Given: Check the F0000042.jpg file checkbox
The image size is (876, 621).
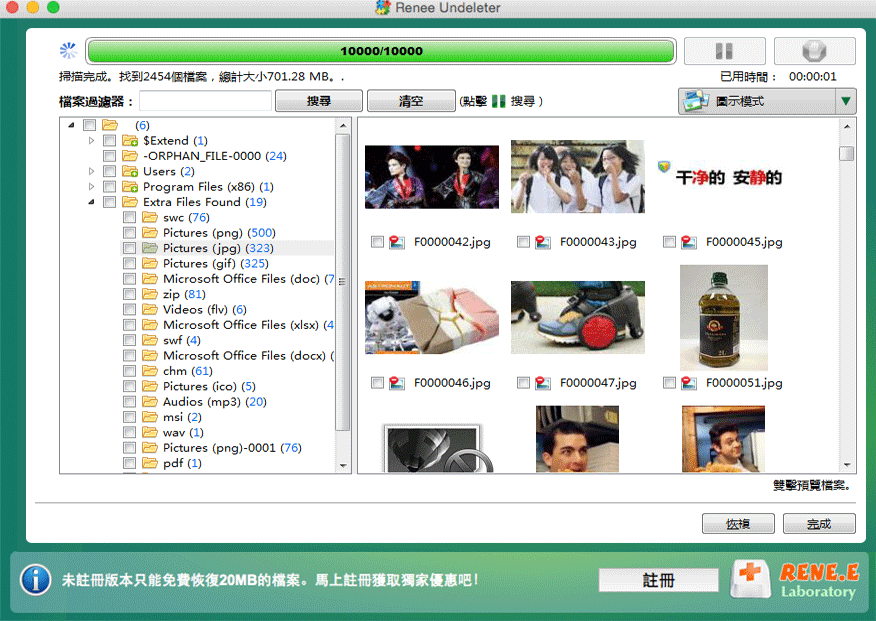Looking at the screenshot, I should click(378, 242).
